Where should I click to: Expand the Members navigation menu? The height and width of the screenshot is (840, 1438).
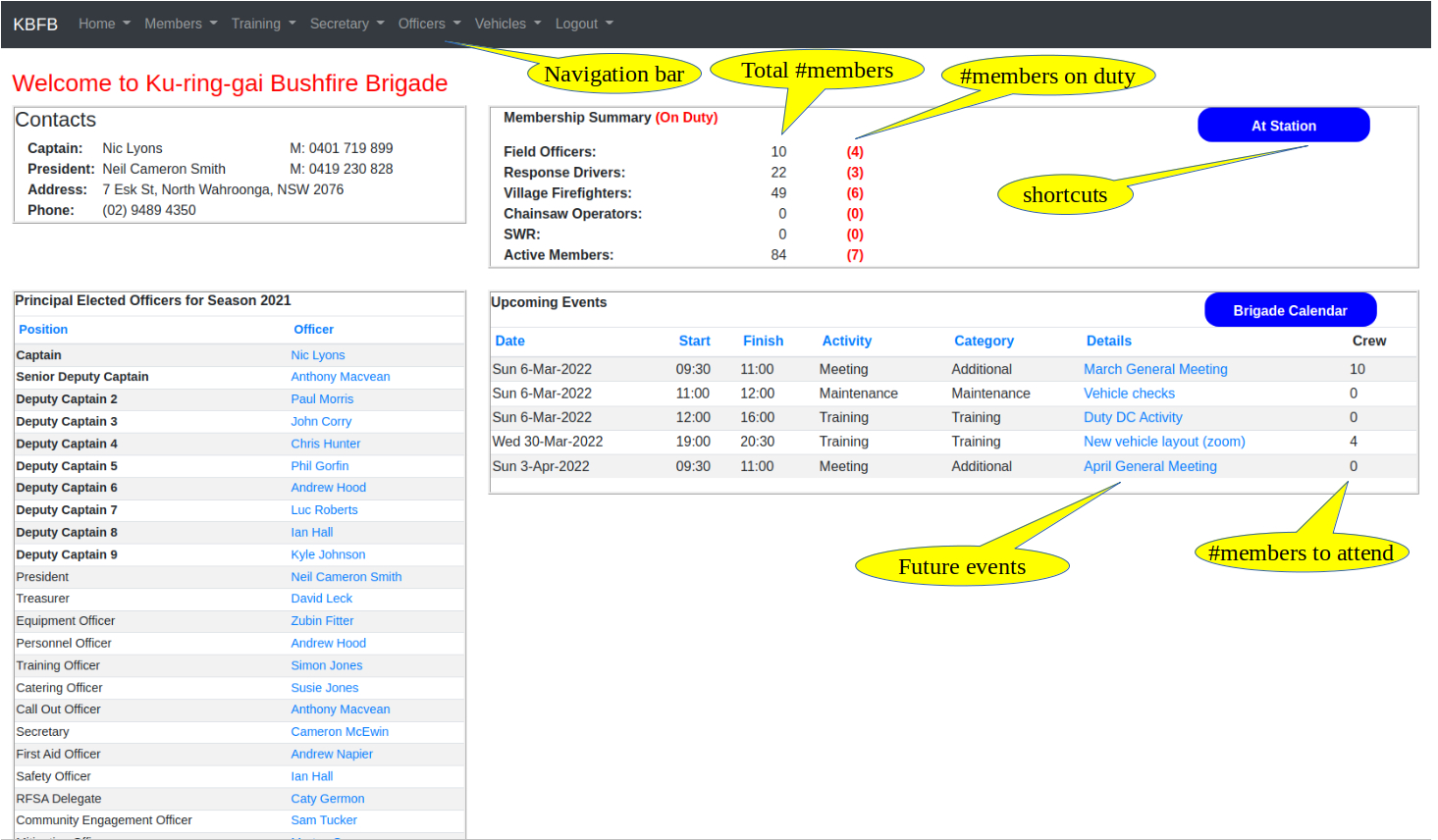[181, 24]
